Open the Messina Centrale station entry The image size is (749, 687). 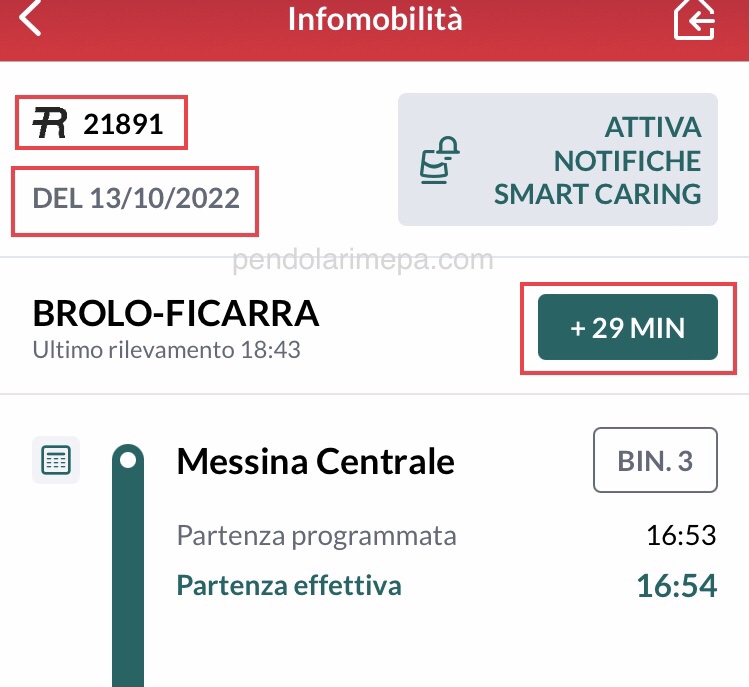315,461
